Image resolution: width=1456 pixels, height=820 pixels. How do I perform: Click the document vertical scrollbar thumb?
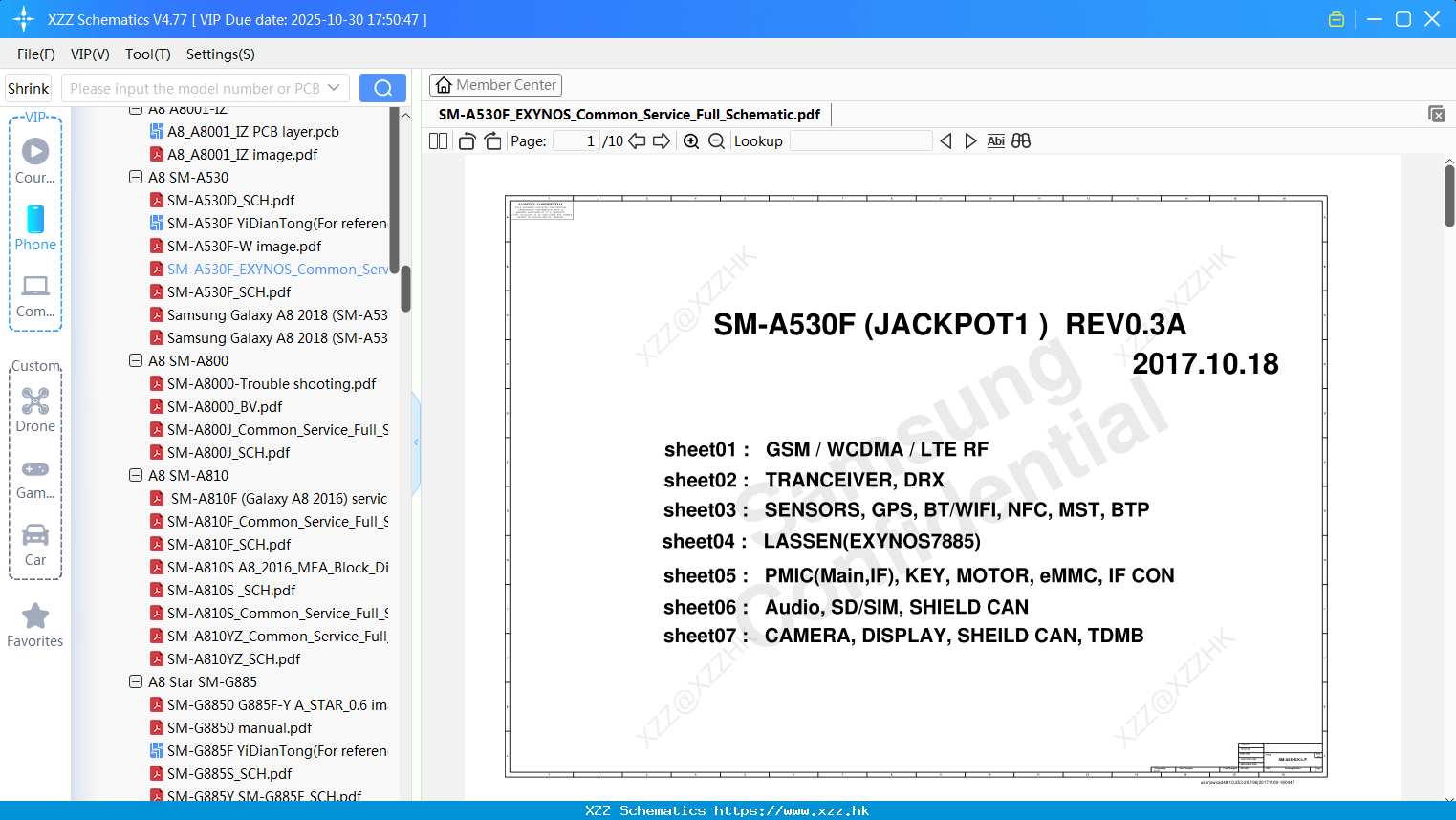point(1449,195)
